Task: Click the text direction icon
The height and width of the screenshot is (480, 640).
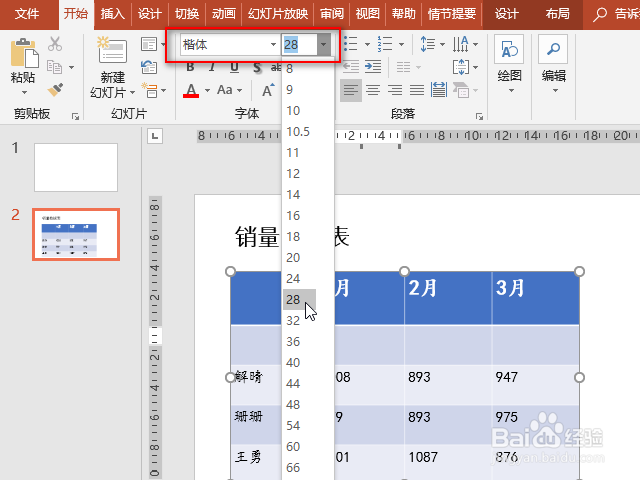Action: click(x=460, y=44)
